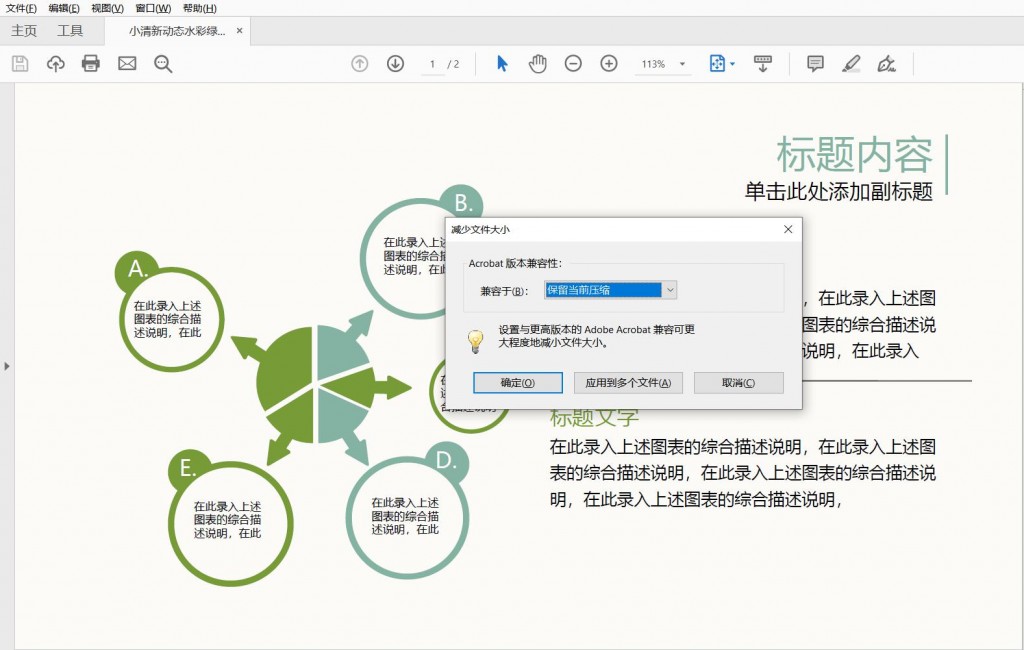Open the 窗口(W) menu
The width and height of the screenshot is (1024, 650).
[153, 8]
